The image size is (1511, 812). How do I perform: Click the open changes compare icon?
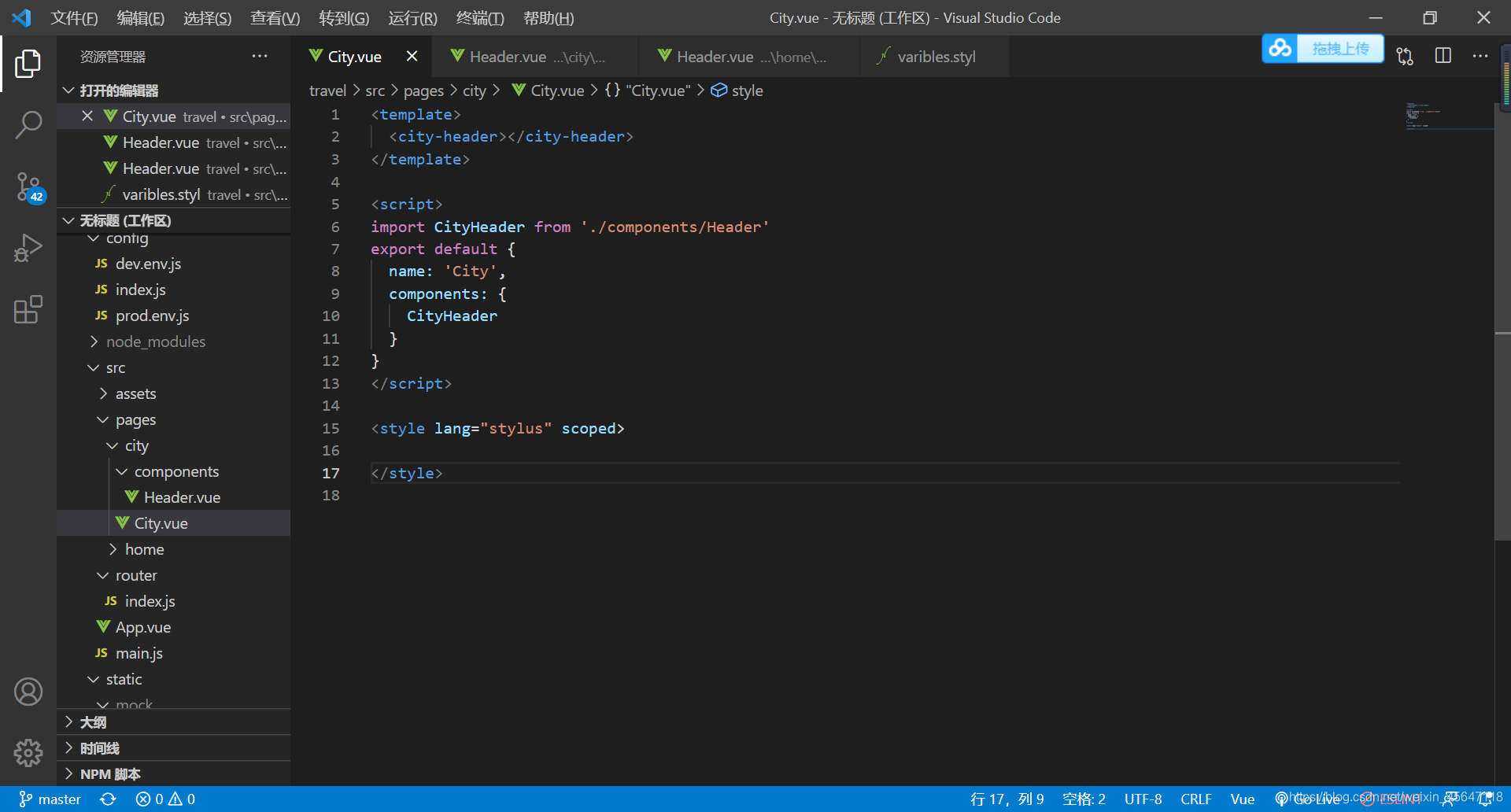[1405, 56]
